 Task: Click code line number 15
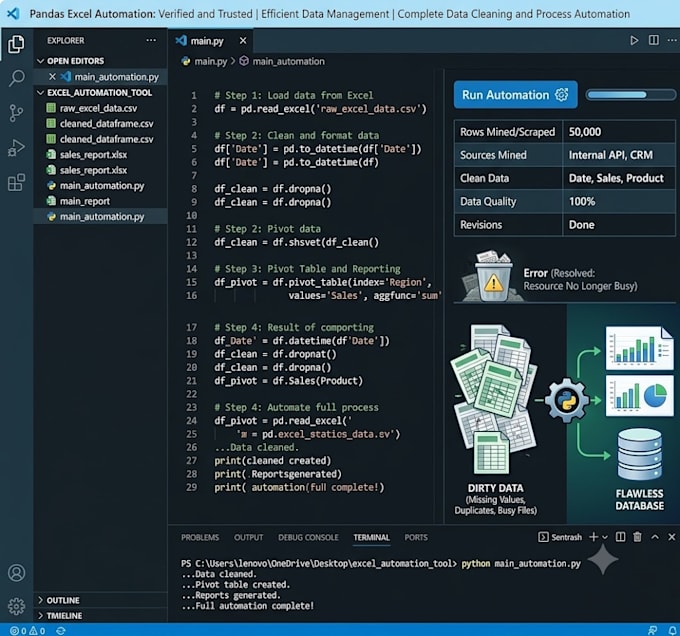pos(192,282)
